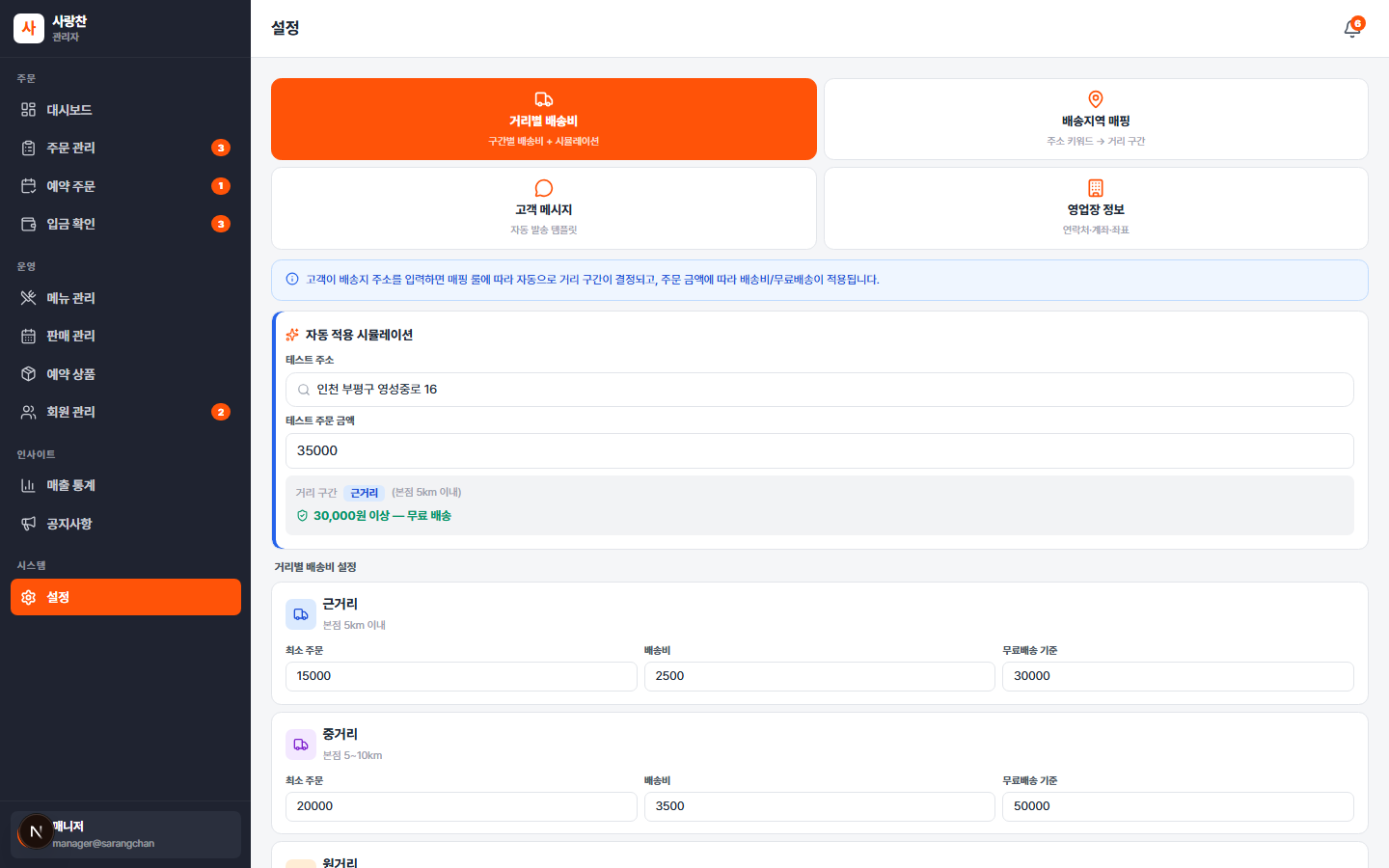The width and height of the screenshot is (1389, 868).
Task: Click the 설정 gear icon
Action: (29, 597)
